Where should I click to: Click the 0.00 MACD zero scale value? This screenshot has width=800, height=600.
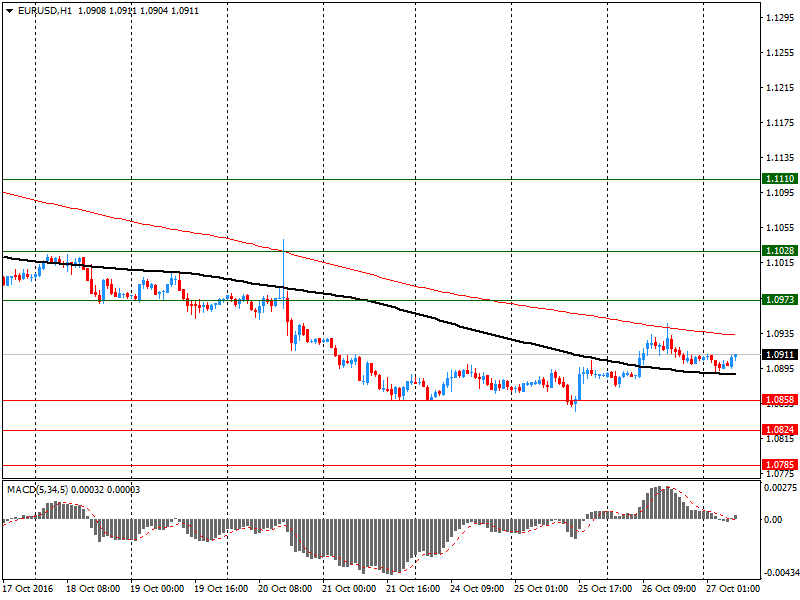click(x=773, y=519)
